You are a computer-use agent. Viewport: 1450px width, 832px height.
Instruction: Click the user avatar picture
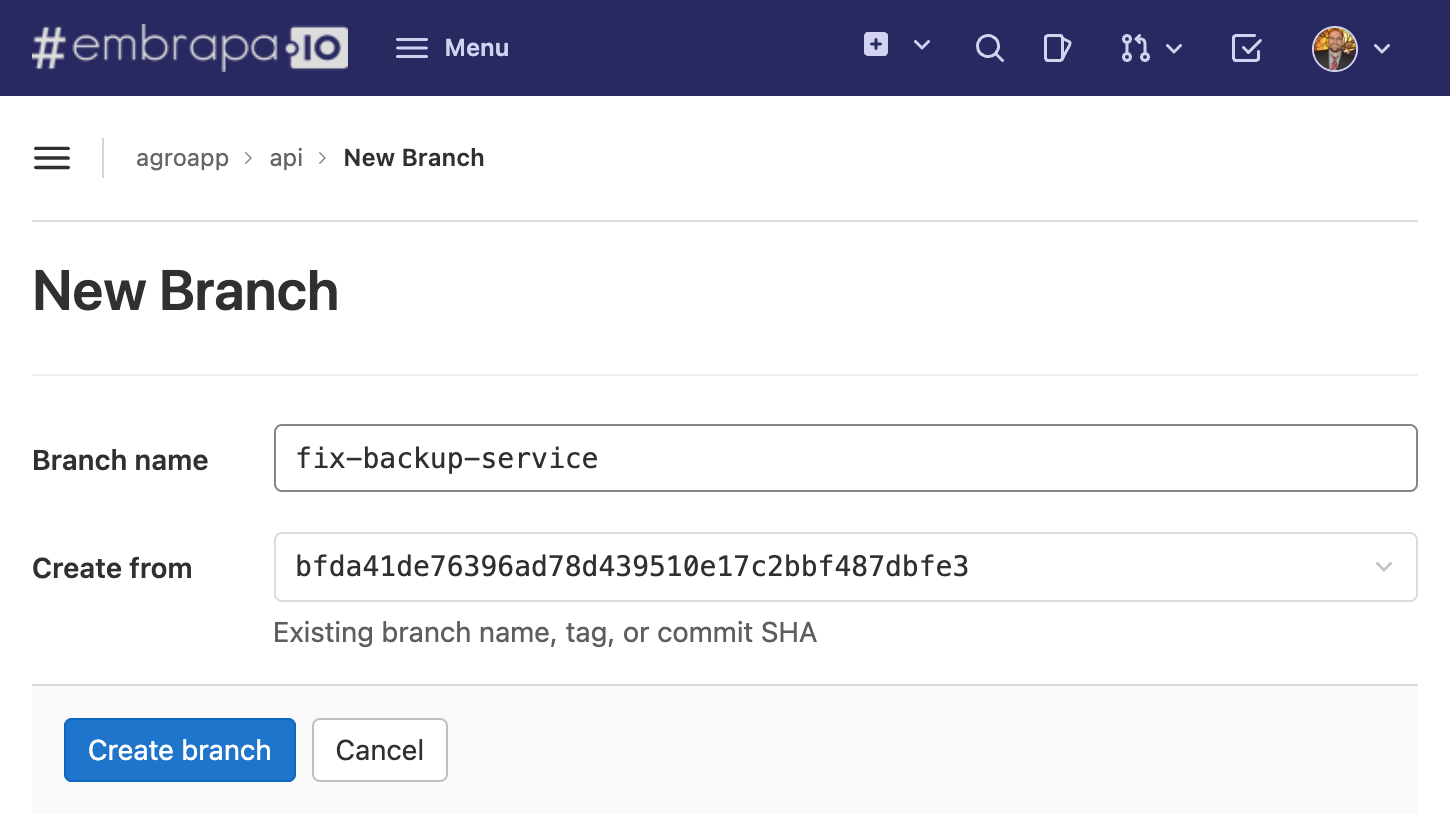pos(1334,48)
